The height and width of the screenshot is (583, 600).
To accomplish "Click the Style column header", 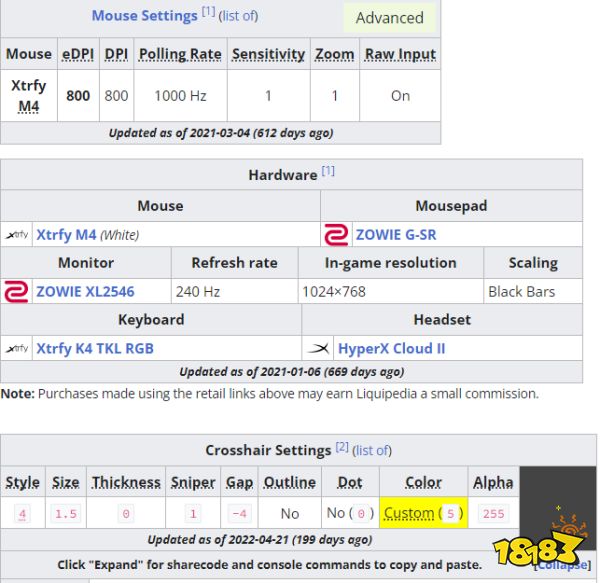I will pyautogui.click(x=23, y=482).
